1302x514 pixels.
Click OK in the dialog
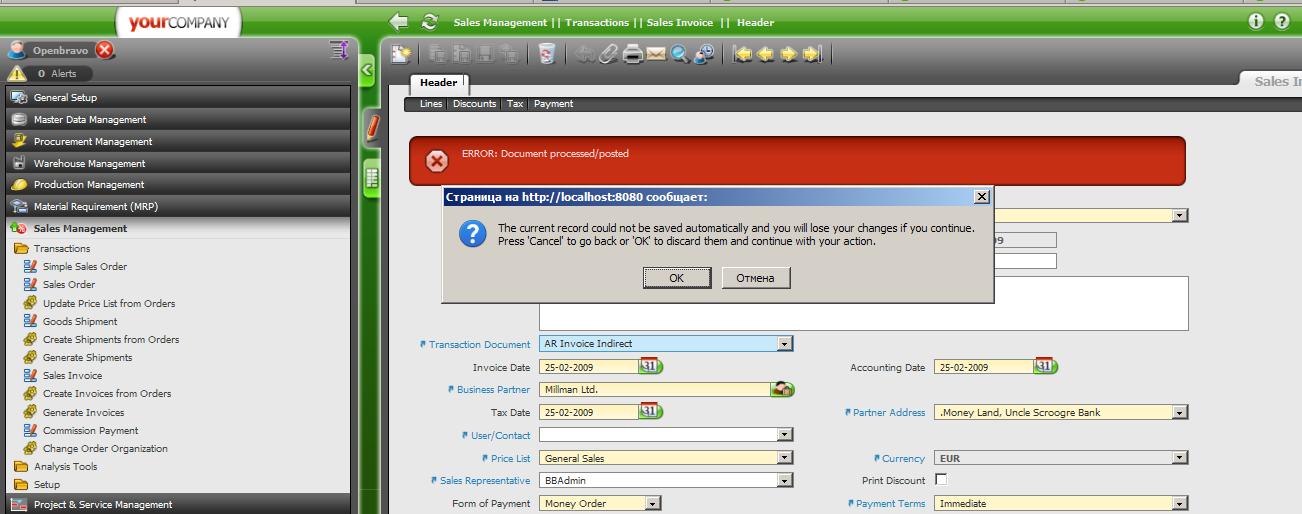pyautogui.click(x=677, y=278)
